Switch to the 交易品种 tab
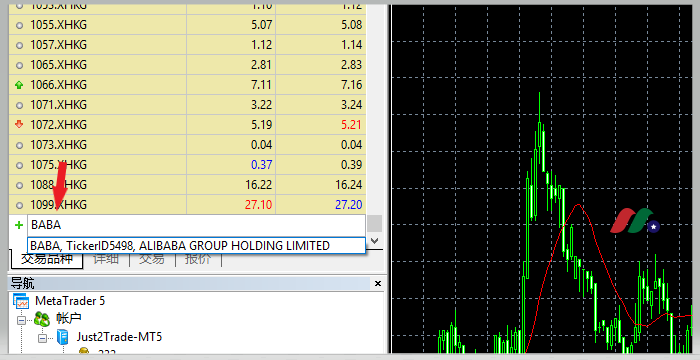The image size is (700, 360). click(47, 260)
